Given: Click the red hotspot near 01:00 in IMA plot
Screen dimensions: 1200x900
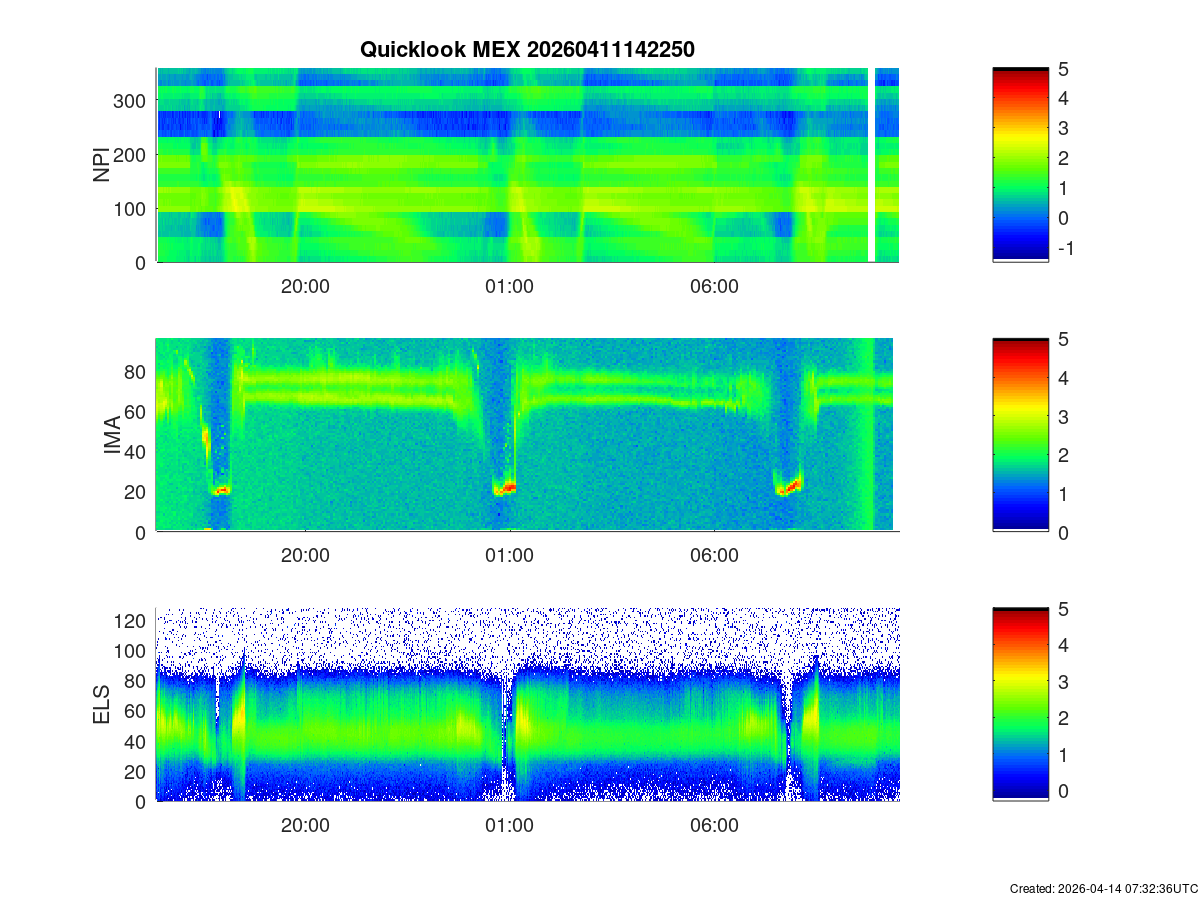Looking at the screenshot, I should click(x=509, y=488).
